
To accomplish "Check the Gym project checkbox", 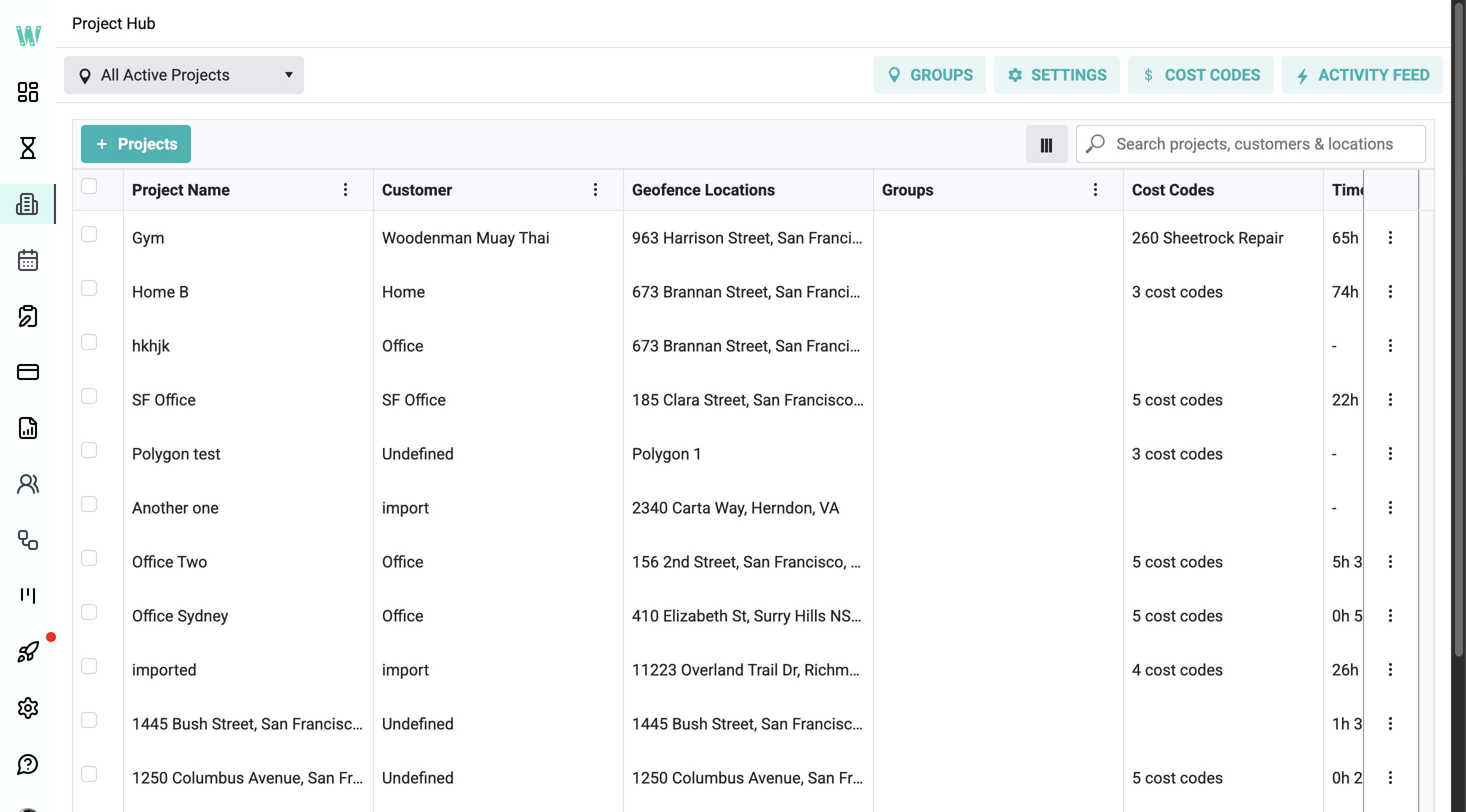I will (x=89, y=234).
